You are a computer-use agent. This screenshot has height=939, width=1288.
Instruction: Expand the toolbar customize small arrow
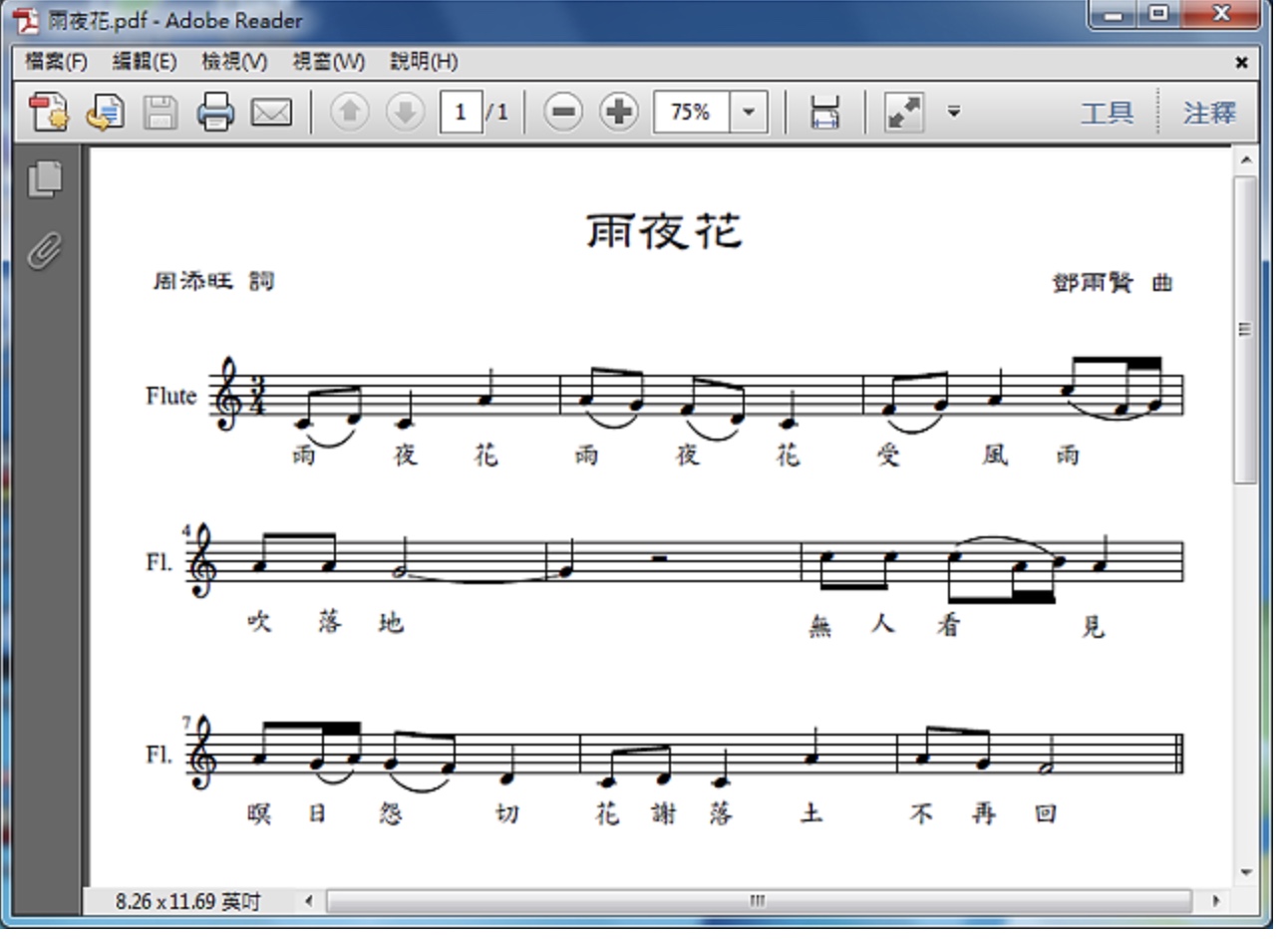953,112
